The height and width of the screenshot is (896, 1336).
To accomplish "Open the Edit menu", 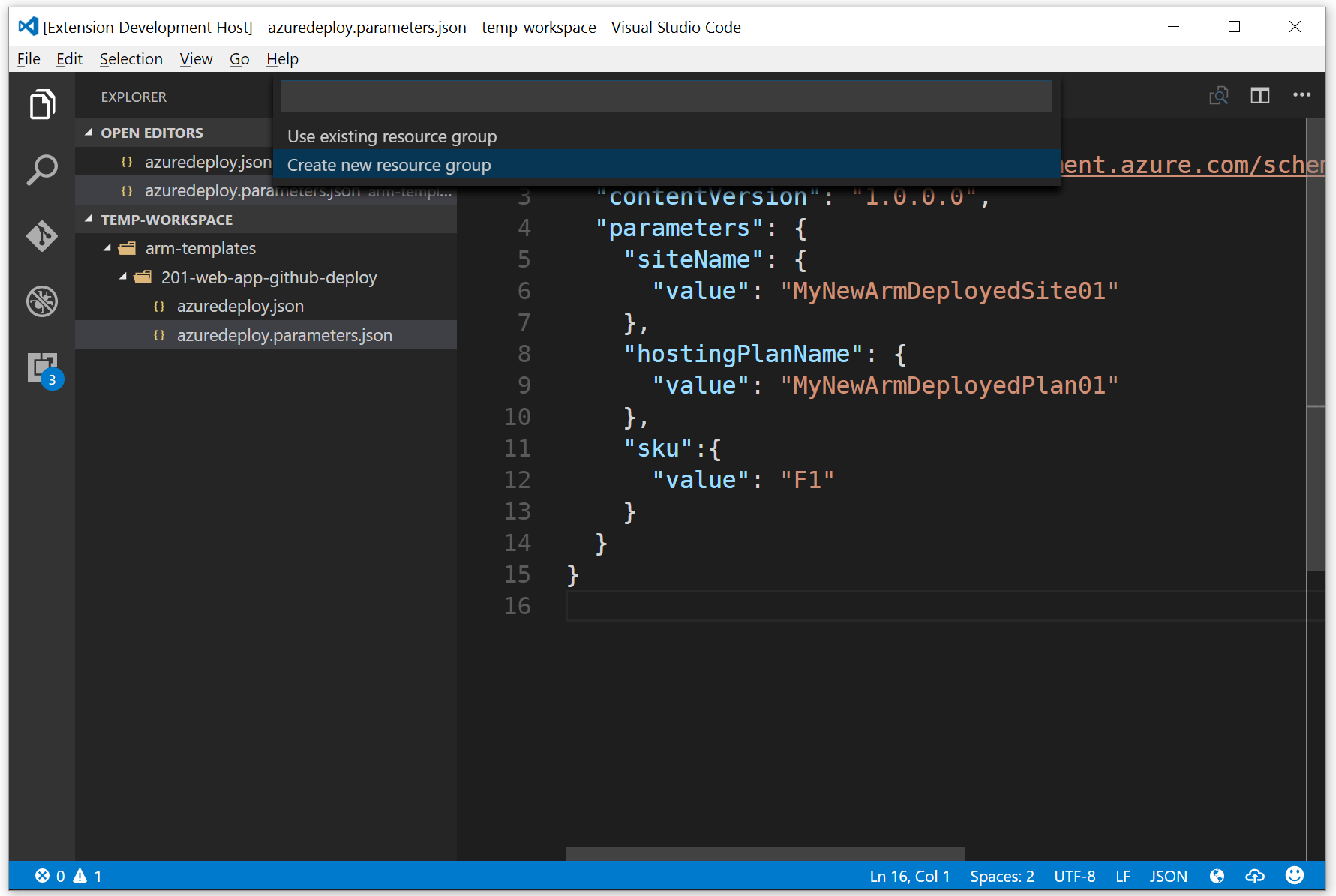I will (69, 58).
